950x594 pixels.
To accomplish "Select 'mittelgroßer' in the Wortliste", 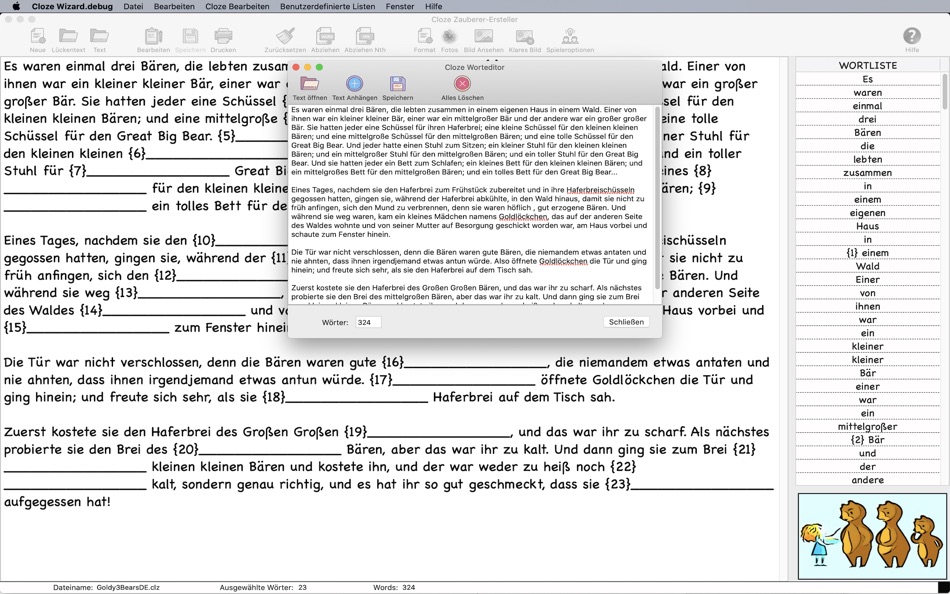I will tap(868, 426).
